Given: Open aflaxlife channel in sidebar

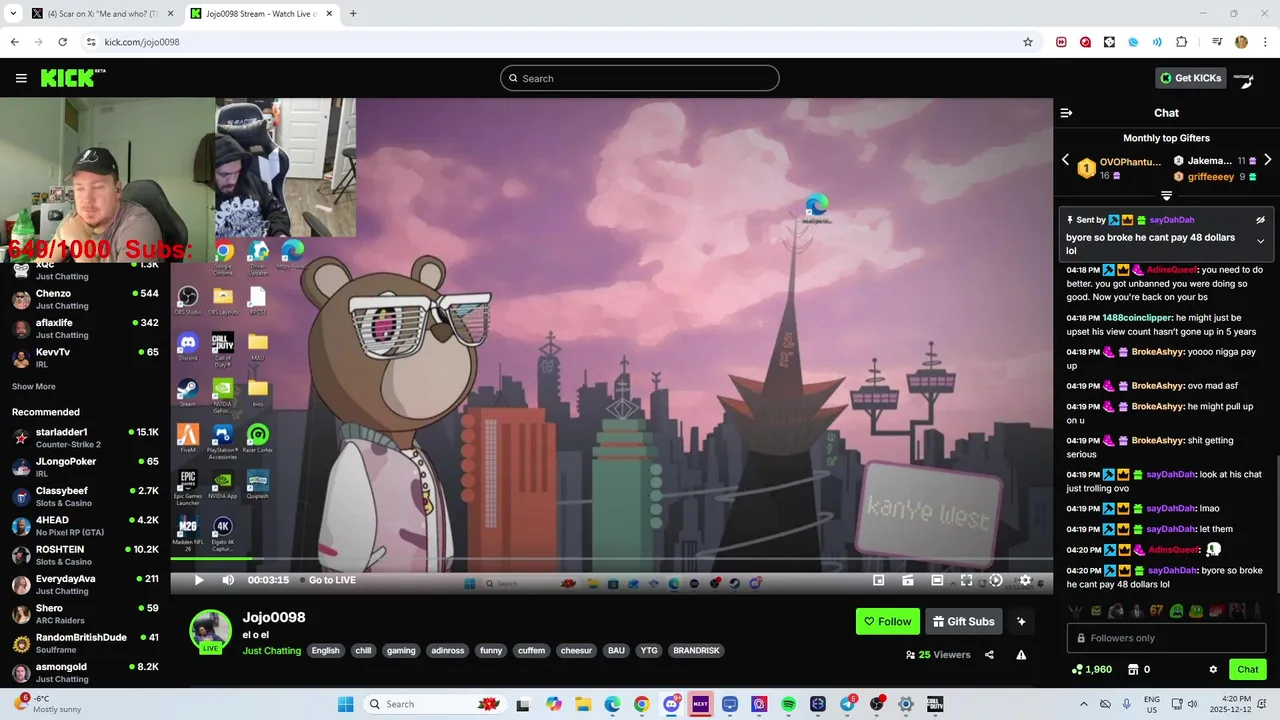Looking at the screenshot, I should coord(85,329).
